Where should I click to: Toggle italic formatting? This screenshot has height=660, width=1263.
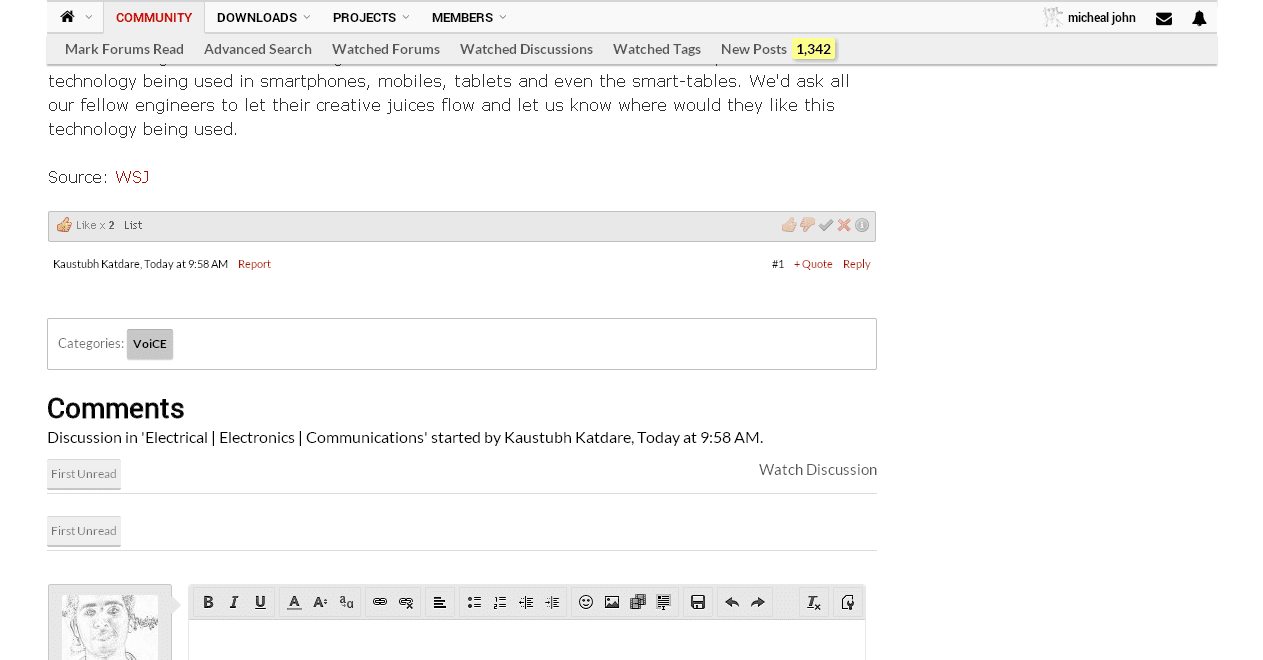pyautogui.click(x=234, y=602)
